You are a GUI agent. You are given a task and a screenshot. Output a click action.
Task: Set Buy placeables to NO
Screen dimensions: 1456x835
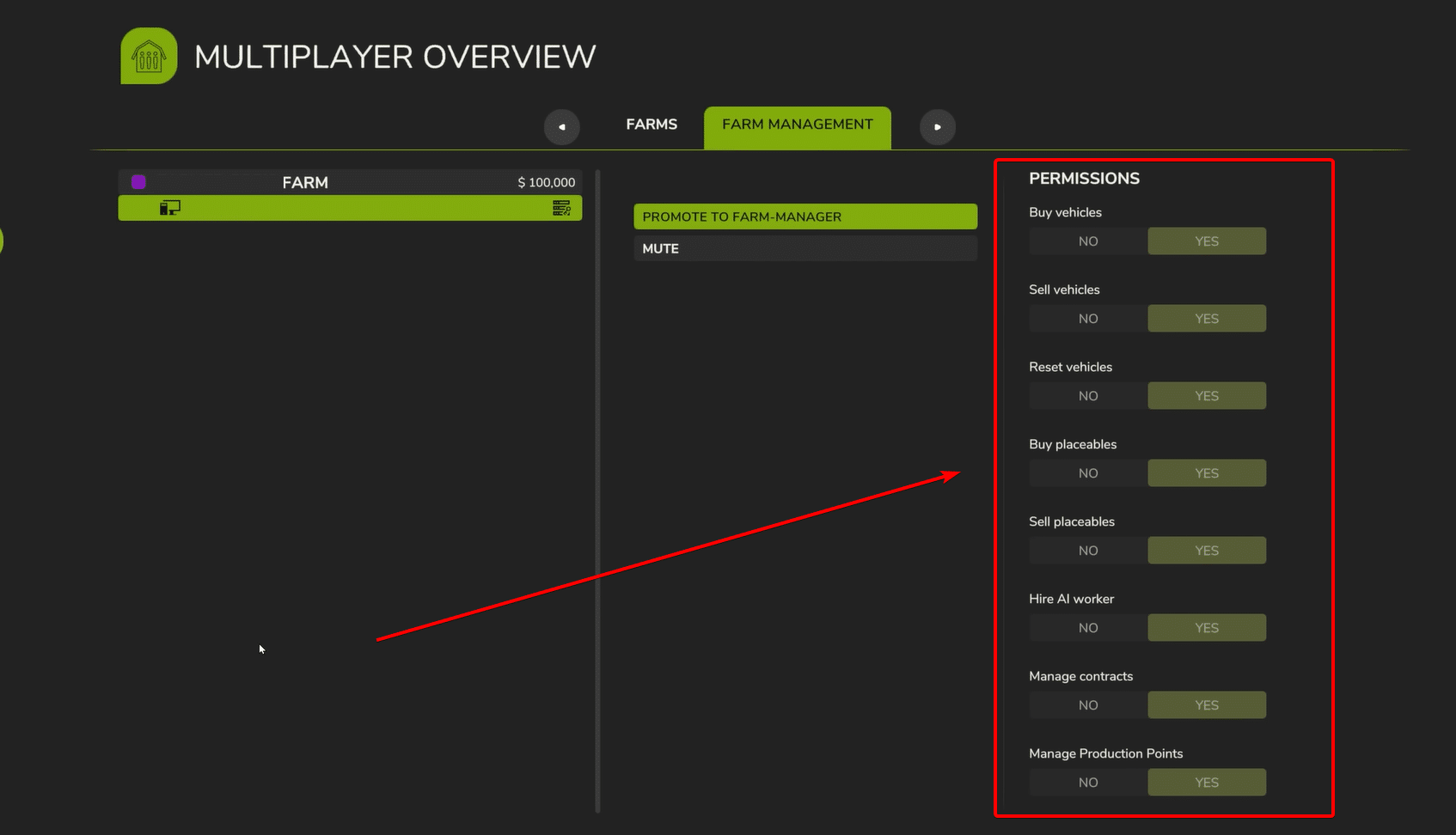1088,473
